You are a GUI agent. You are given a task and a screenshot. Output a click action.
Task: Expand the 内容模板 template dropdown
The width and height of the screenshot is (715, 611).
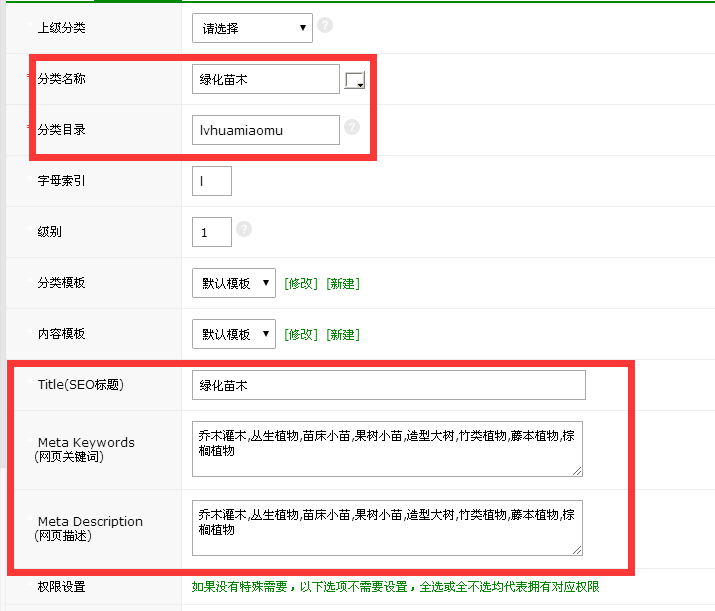pos(234,334)
